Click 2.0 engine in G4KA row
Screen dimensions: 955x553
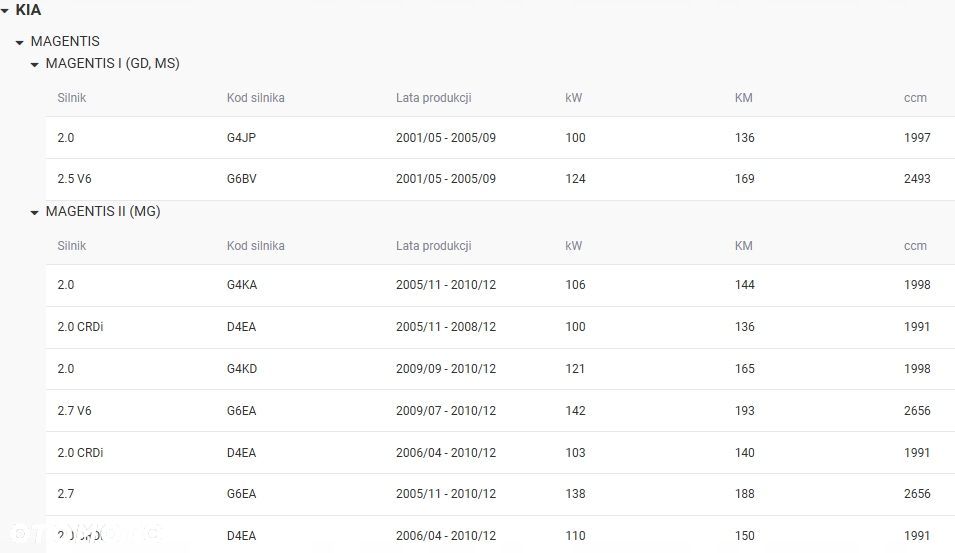(x=66, y=285)
